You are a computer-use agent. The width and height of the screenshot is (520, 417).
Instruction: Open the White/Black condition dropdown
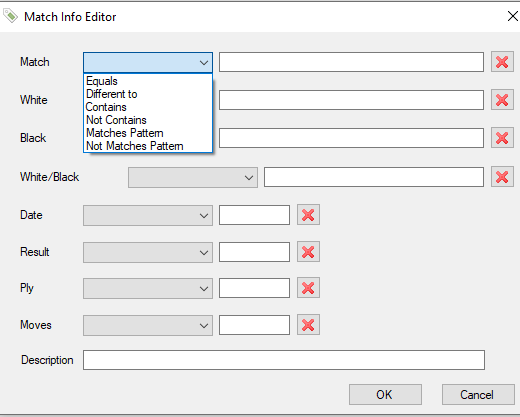coord(193,177)
